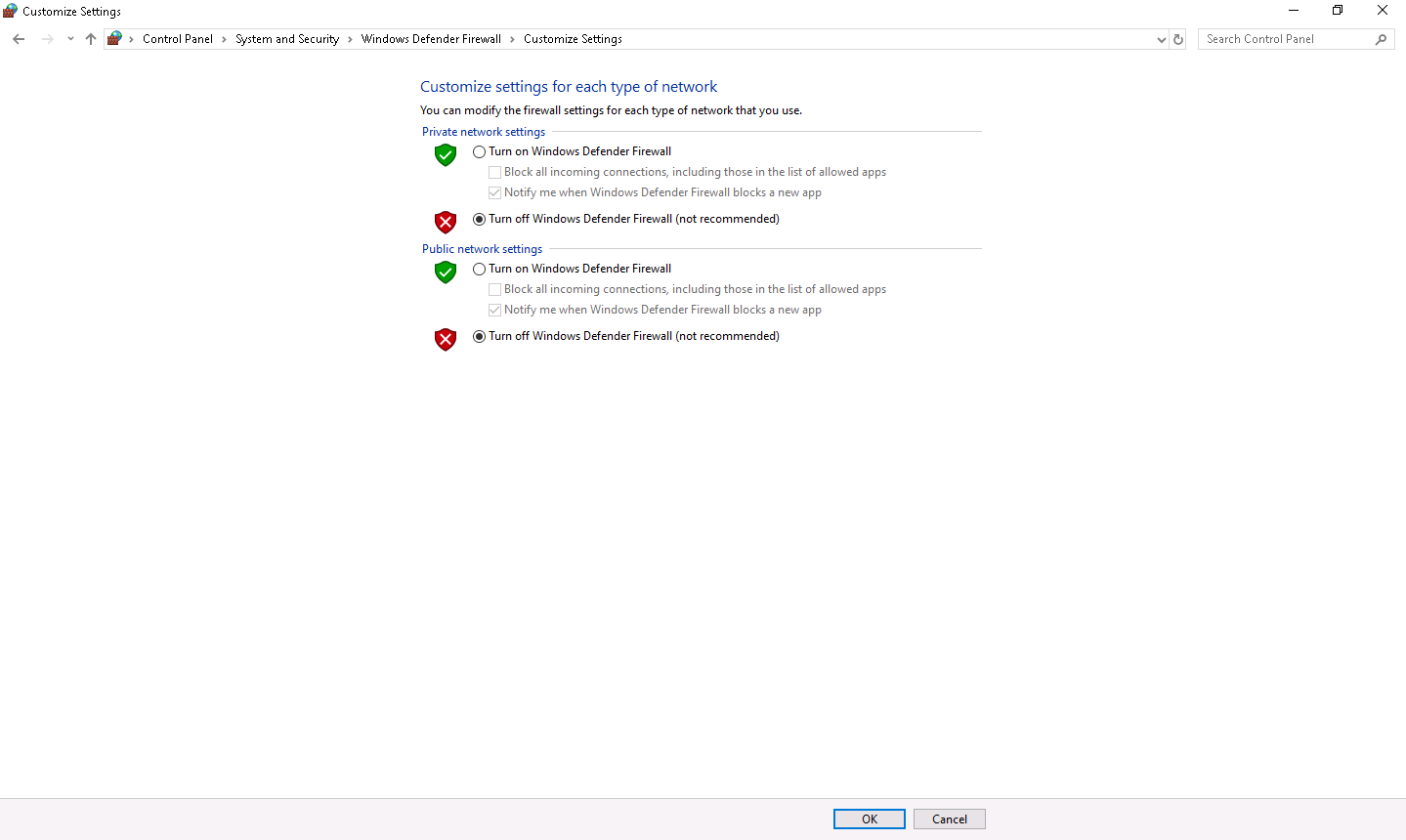Click the OK button
The image size is (1406, 840).
[x=870, y=819]
